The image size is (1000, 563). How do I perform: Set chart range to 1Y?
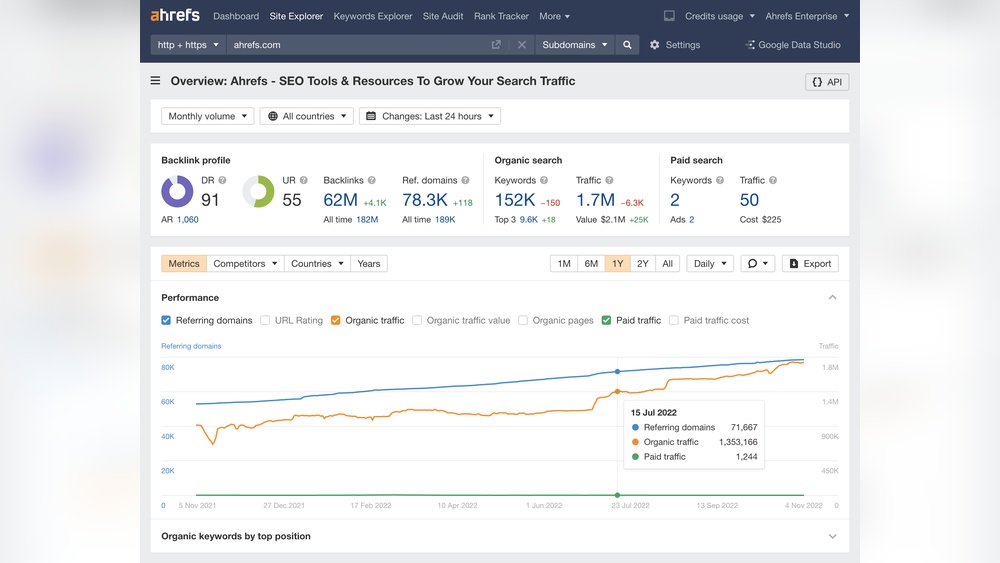(x=617, y=263)
